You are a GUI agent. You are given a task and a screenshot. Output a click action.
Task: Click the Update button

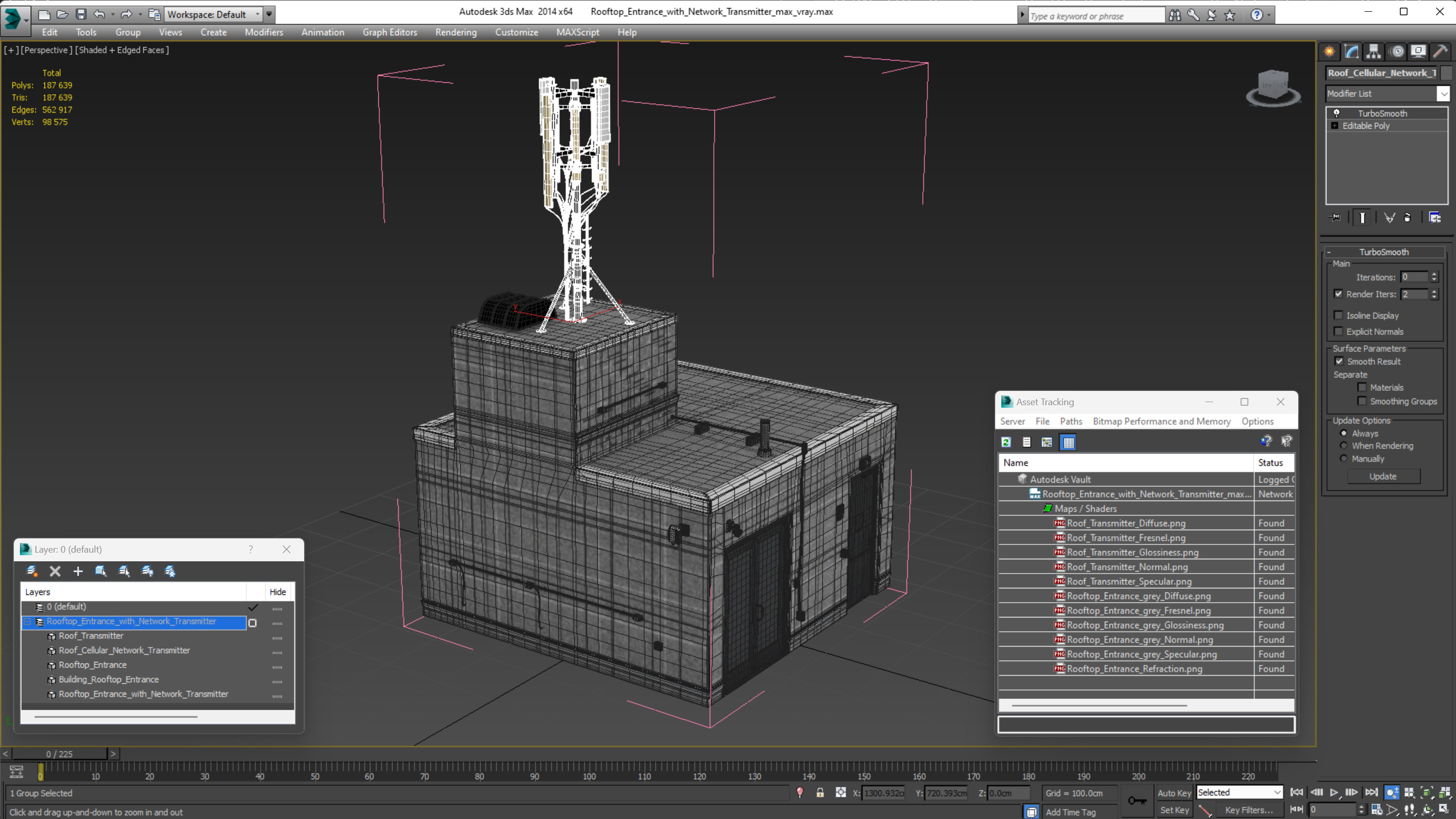point(1383,476)
